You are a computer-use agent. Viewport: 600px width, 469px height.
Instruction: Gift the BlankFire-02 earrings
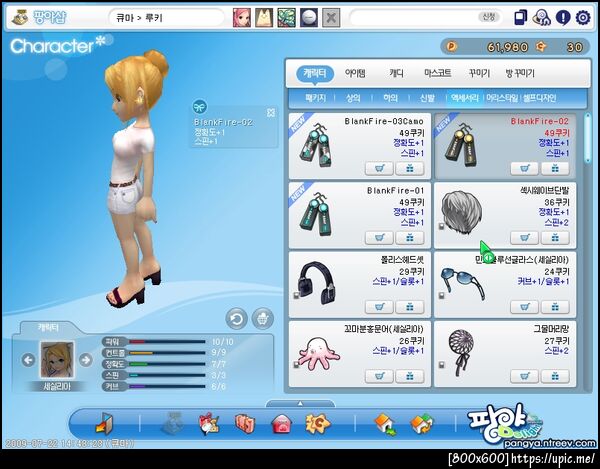click(x=555, y=168)
